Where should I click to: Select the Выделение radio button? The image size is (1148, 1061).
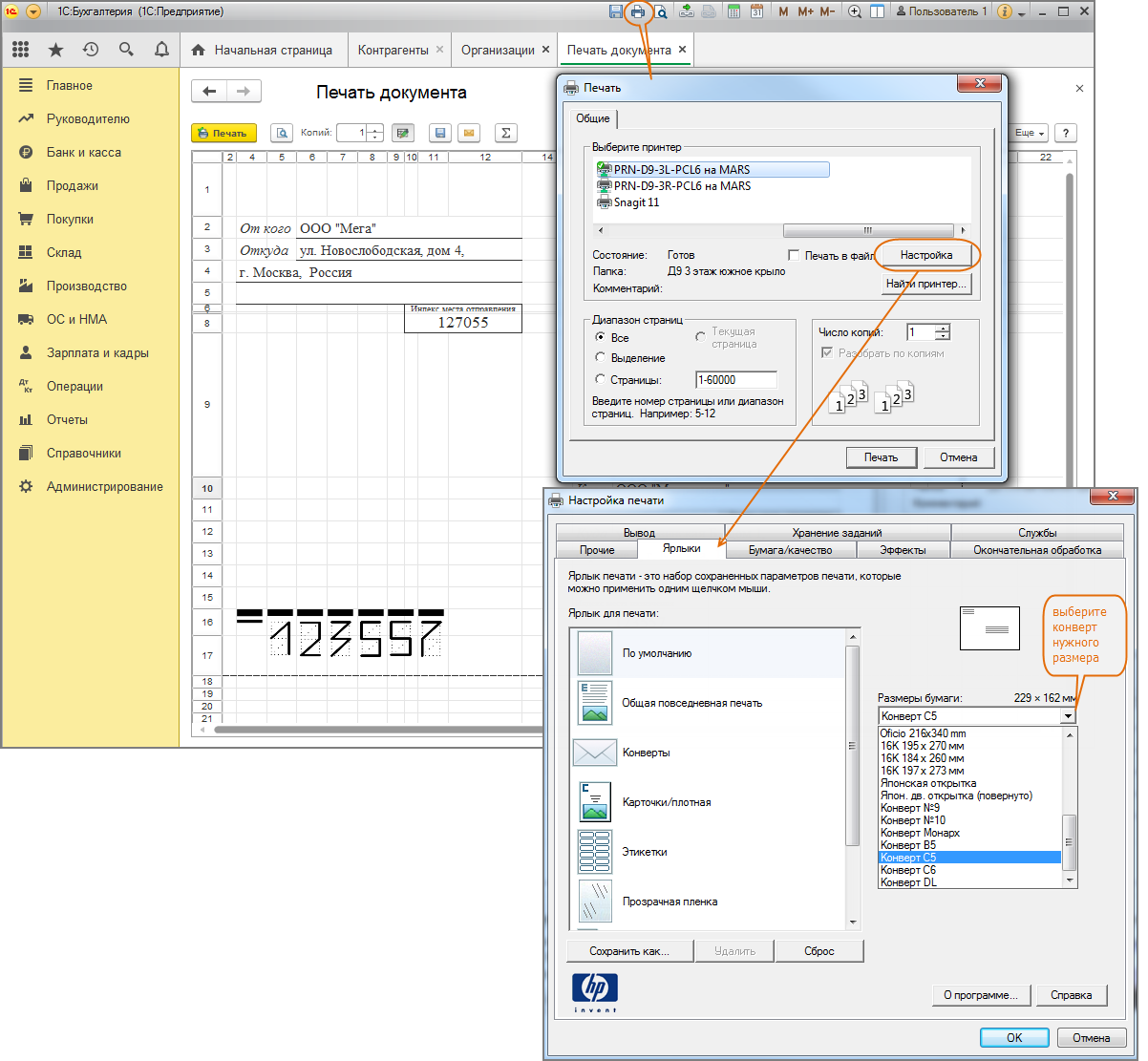[x=600, y=357]
